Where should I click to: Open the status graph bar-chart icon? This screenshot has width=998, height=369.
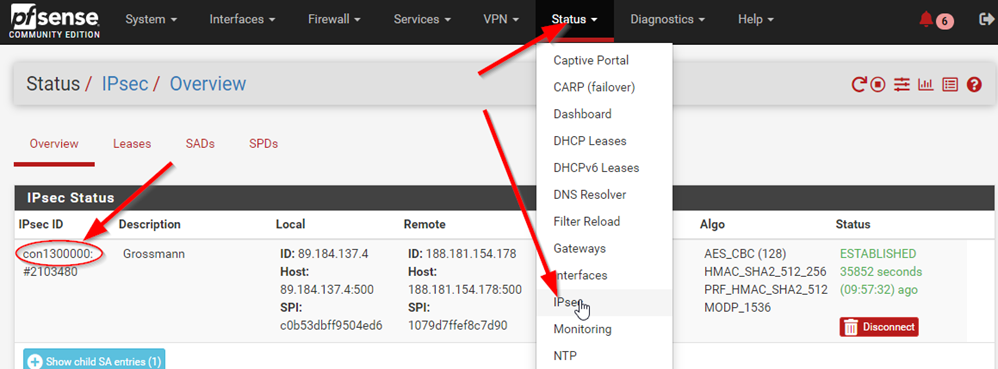tap(925, 84)
